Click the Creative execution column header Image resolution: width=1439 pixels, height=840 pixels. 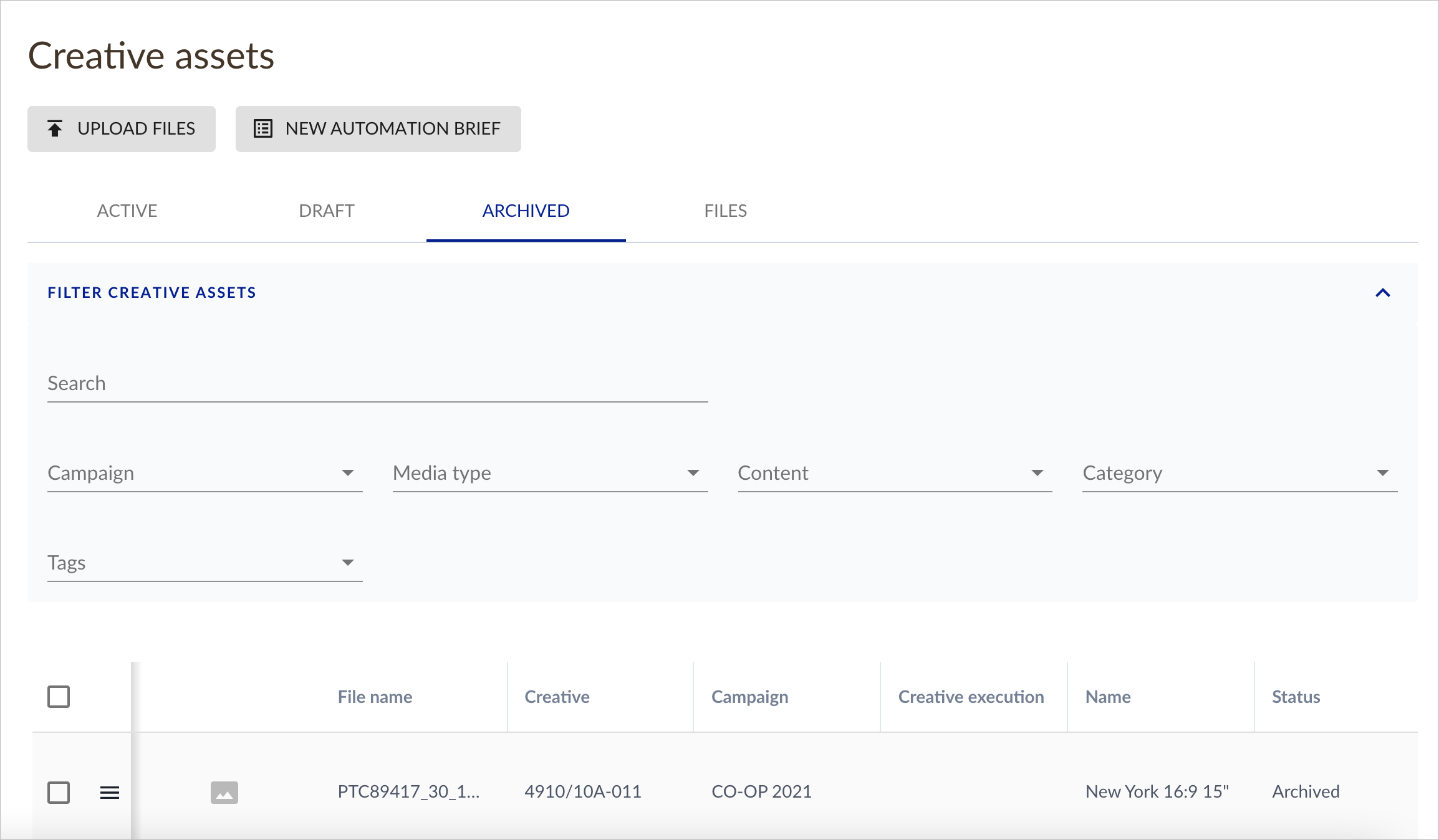coord(971,697)
